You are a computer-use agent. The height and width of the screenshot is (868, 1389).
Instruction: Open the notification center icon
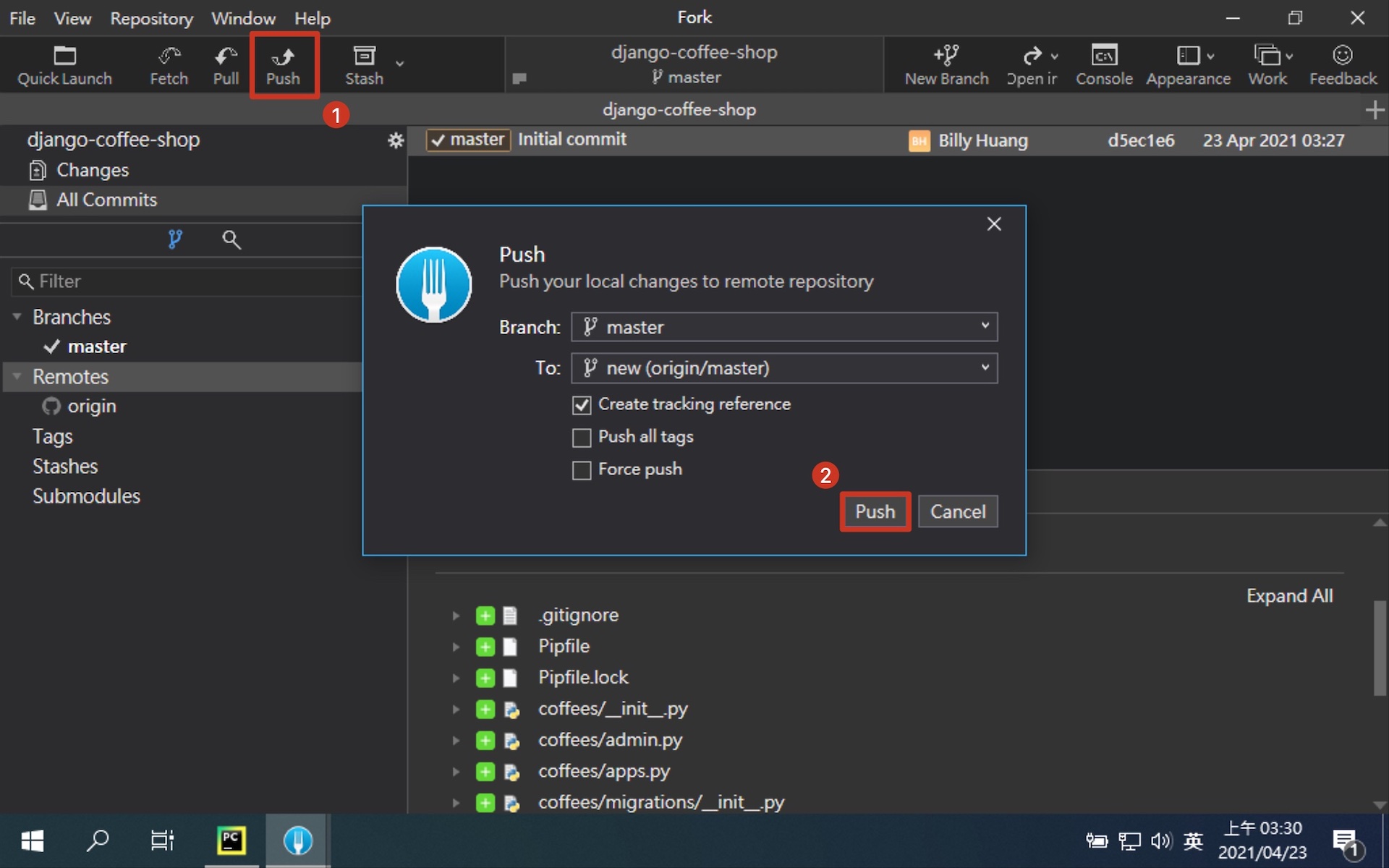tap(1346, 842)
